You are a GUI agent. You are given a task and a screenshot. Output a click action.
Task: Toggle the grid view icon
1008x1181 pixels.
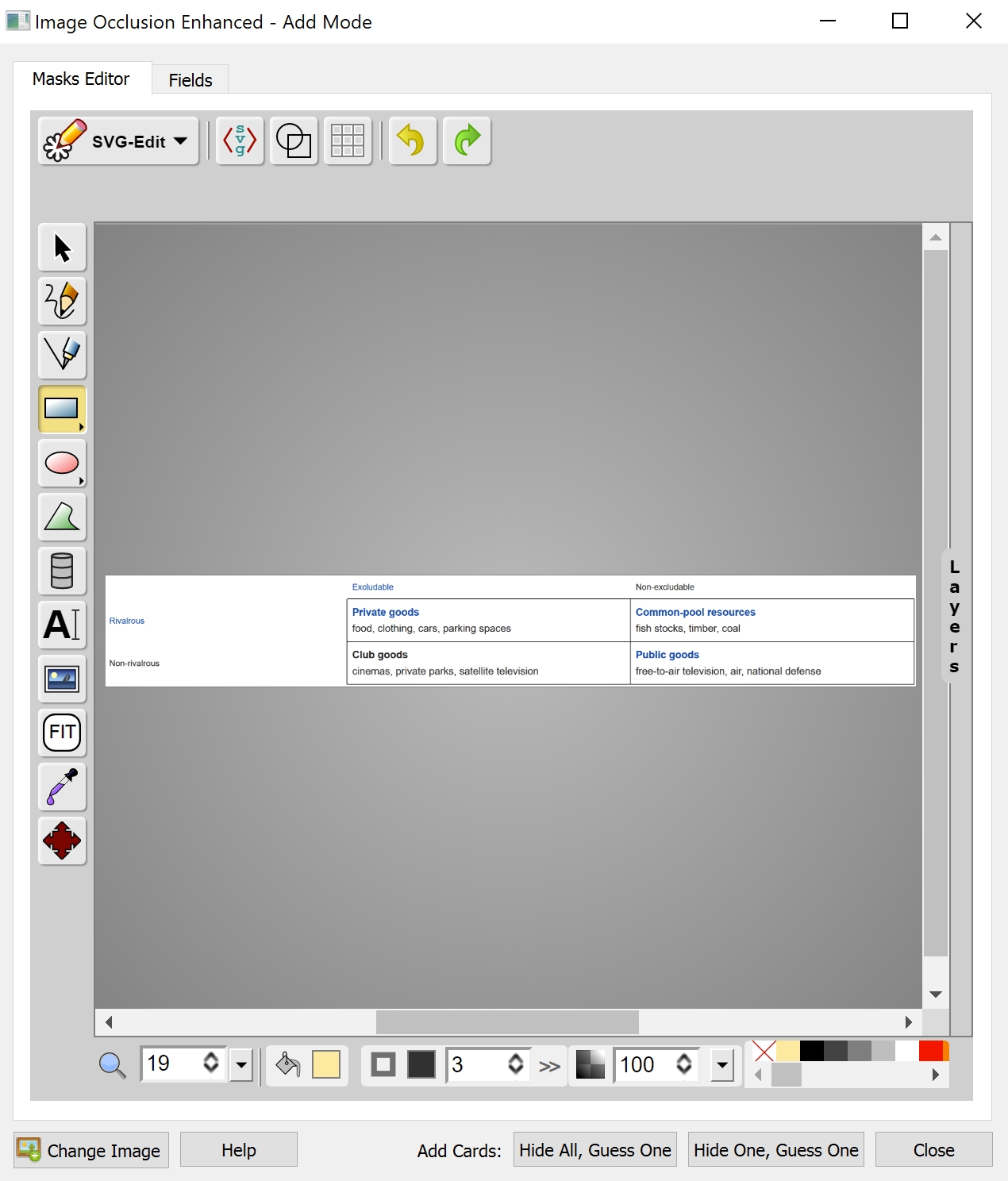tap(347, 140)
